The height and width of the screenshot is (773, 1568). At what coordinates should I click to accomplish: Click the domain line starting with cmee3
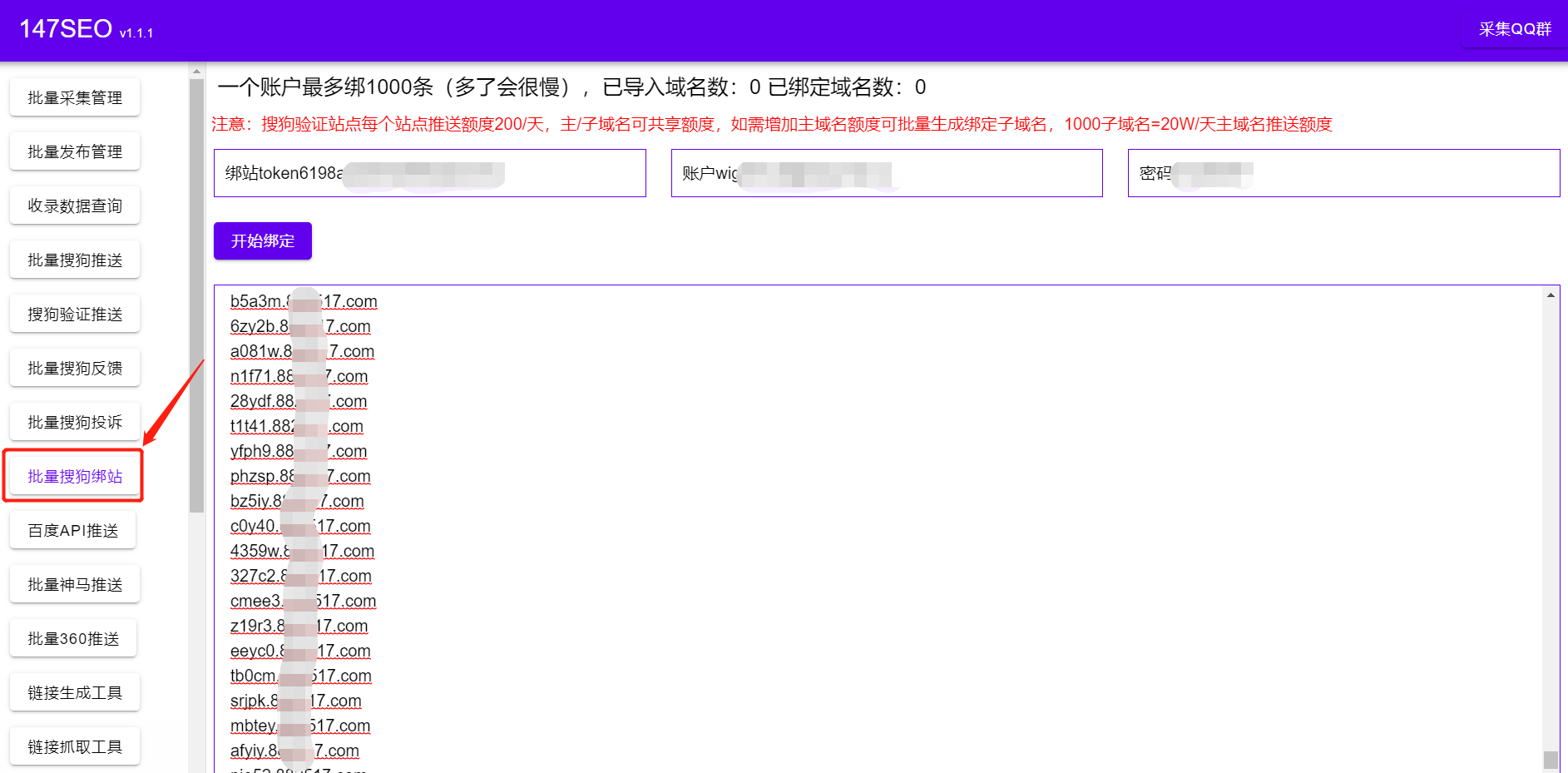click(303, 601)
